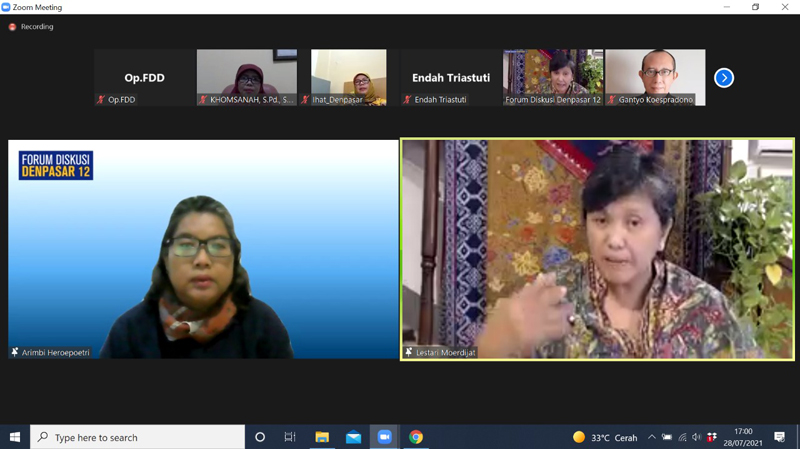
Task: Open the volume control in system tray
Action: (x=697, y=437)
